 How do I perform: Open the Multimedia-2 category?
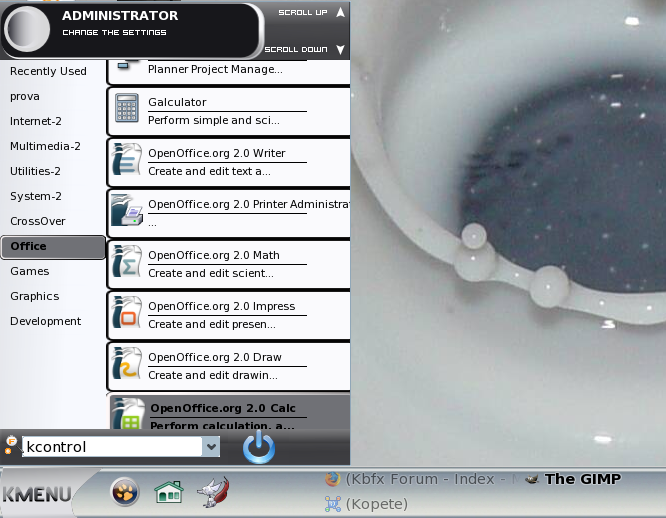(x=45, y=146)
